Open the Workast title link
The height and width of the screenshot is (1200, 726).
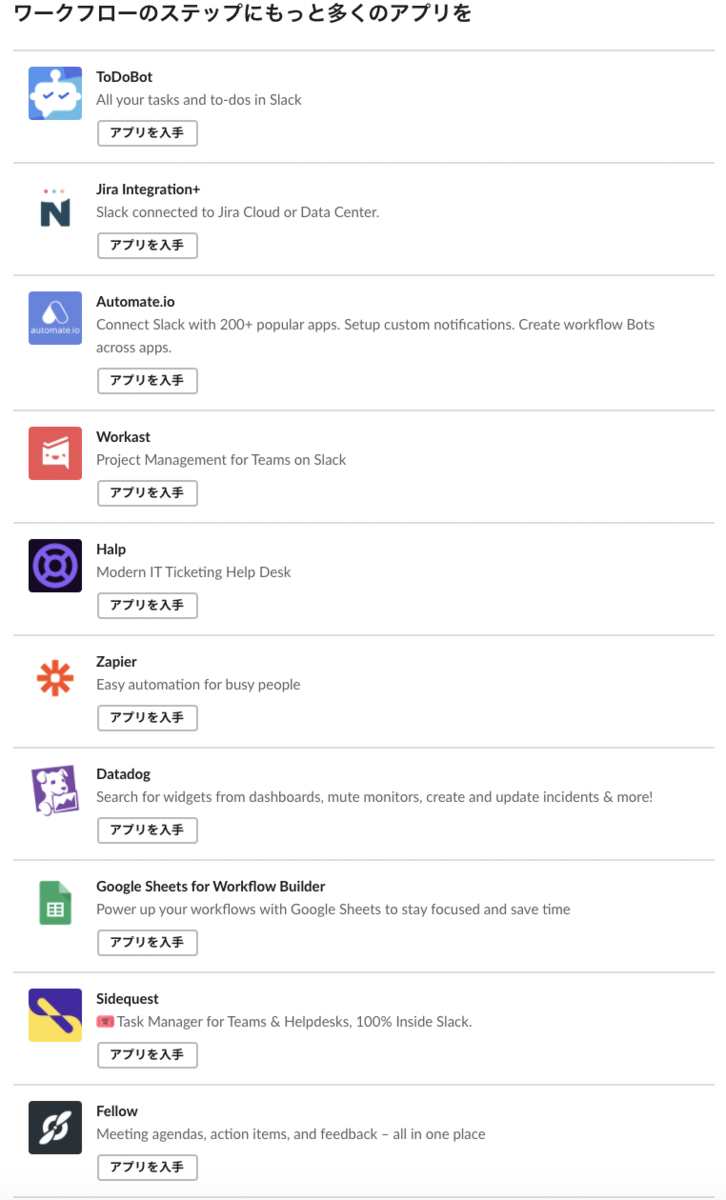coord(123,437)
